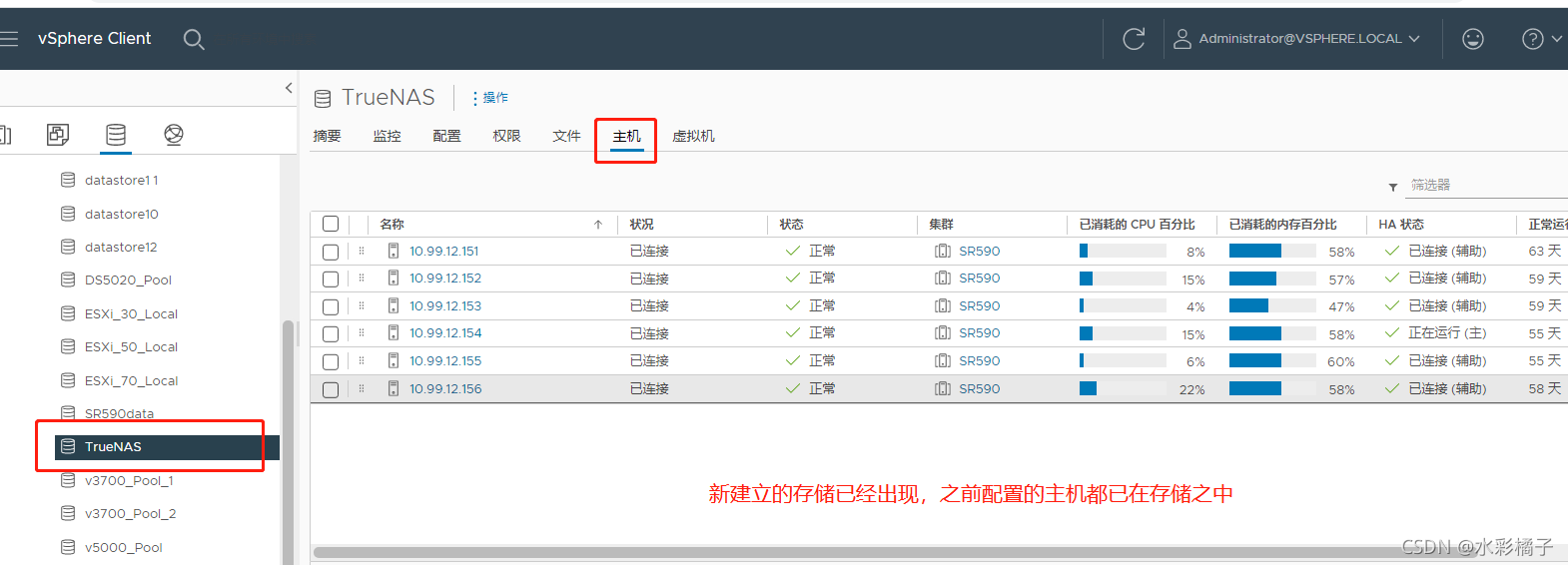Open the vSphere search magnifier
This screenshot has width=1568, height=565.
pos(194,39)
